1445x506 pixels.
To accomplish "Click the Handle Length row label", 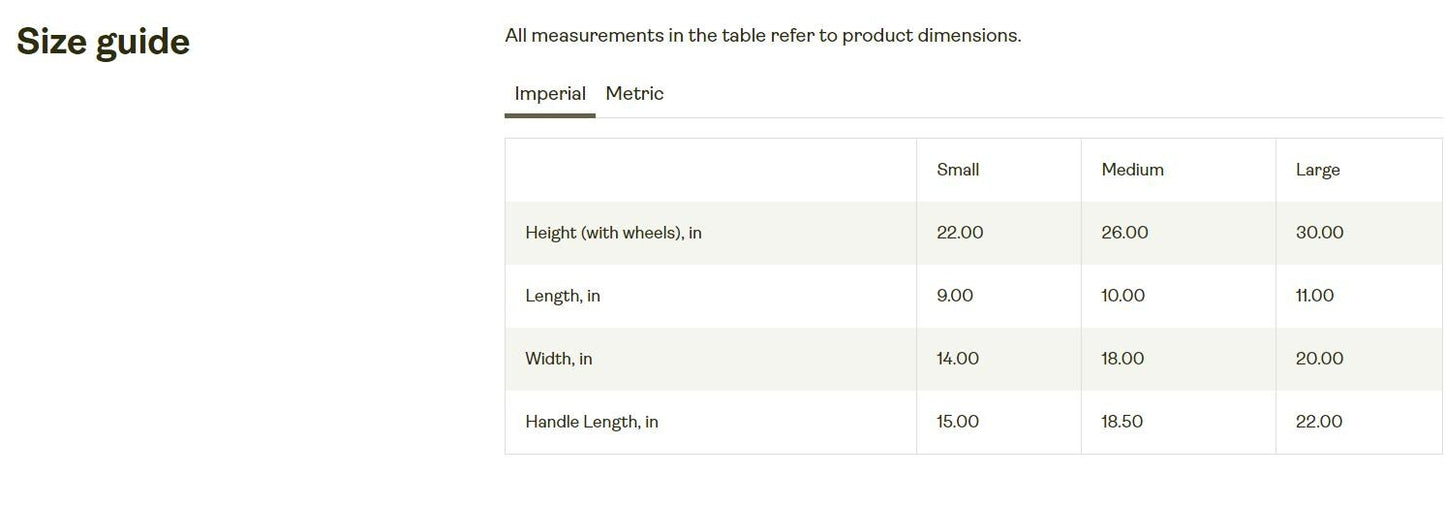I will pos(591,422).
